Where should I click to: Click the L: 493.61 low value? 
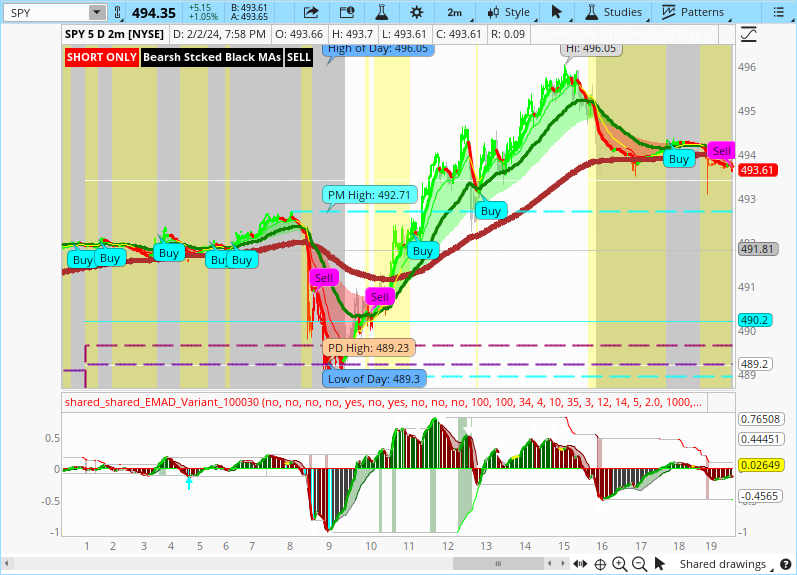[x=404, y=34]
